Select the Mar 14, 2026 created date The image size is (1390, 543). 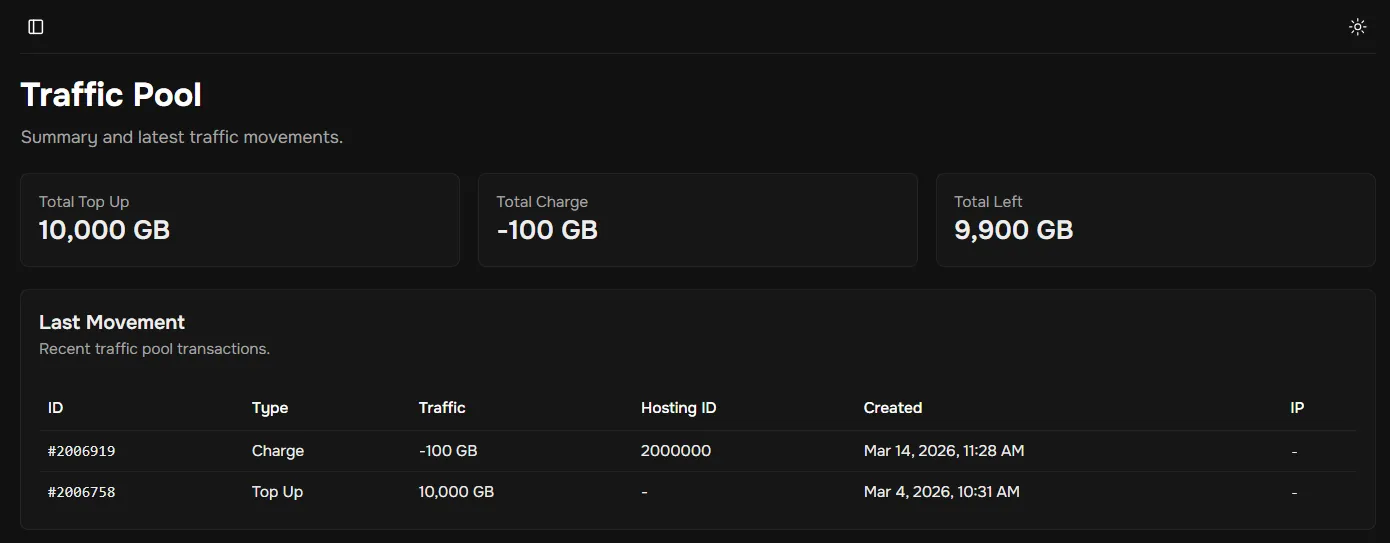[943, 451]
